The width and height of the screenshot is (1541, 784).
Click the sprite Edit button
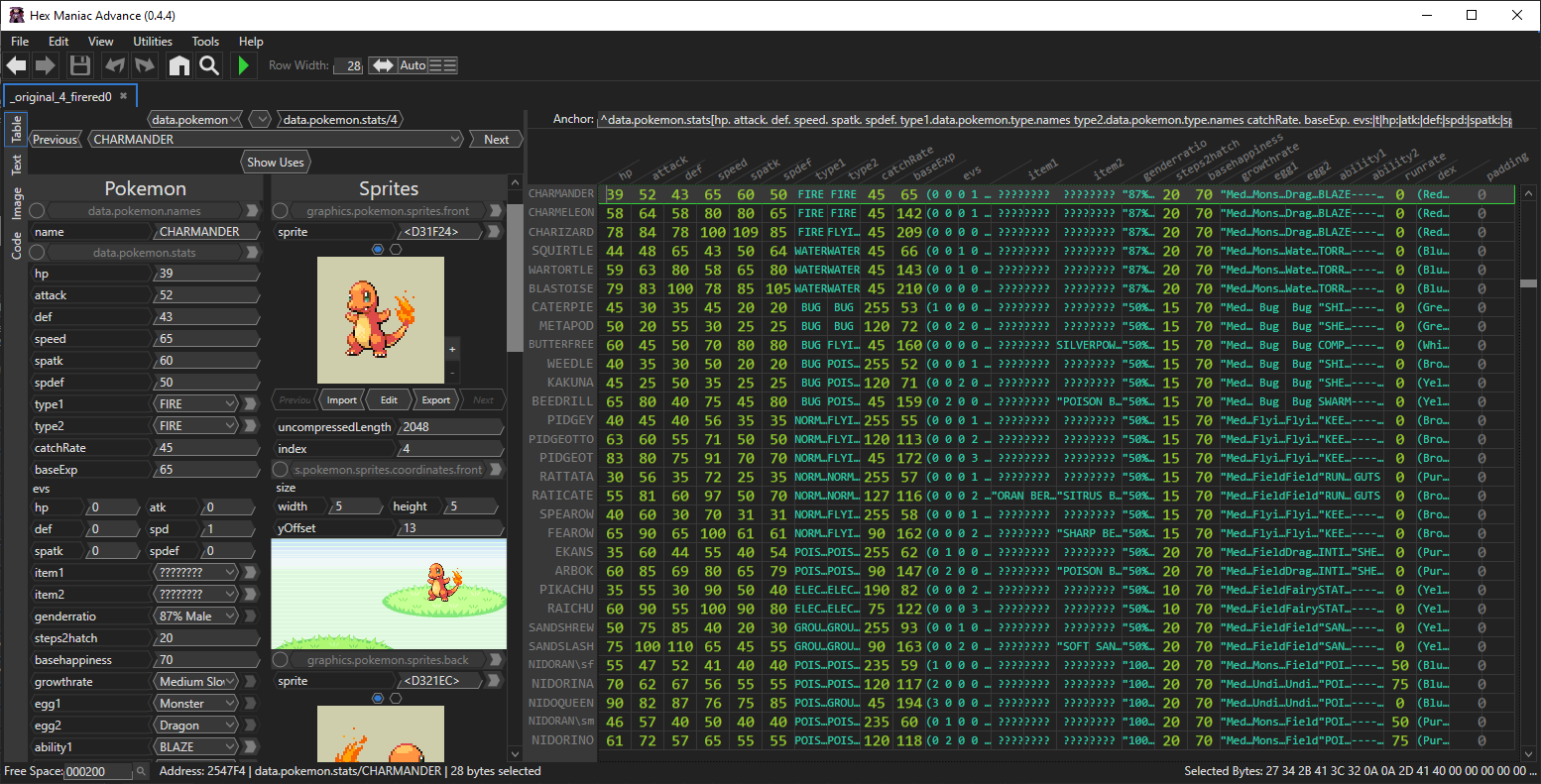click(389, 400)
